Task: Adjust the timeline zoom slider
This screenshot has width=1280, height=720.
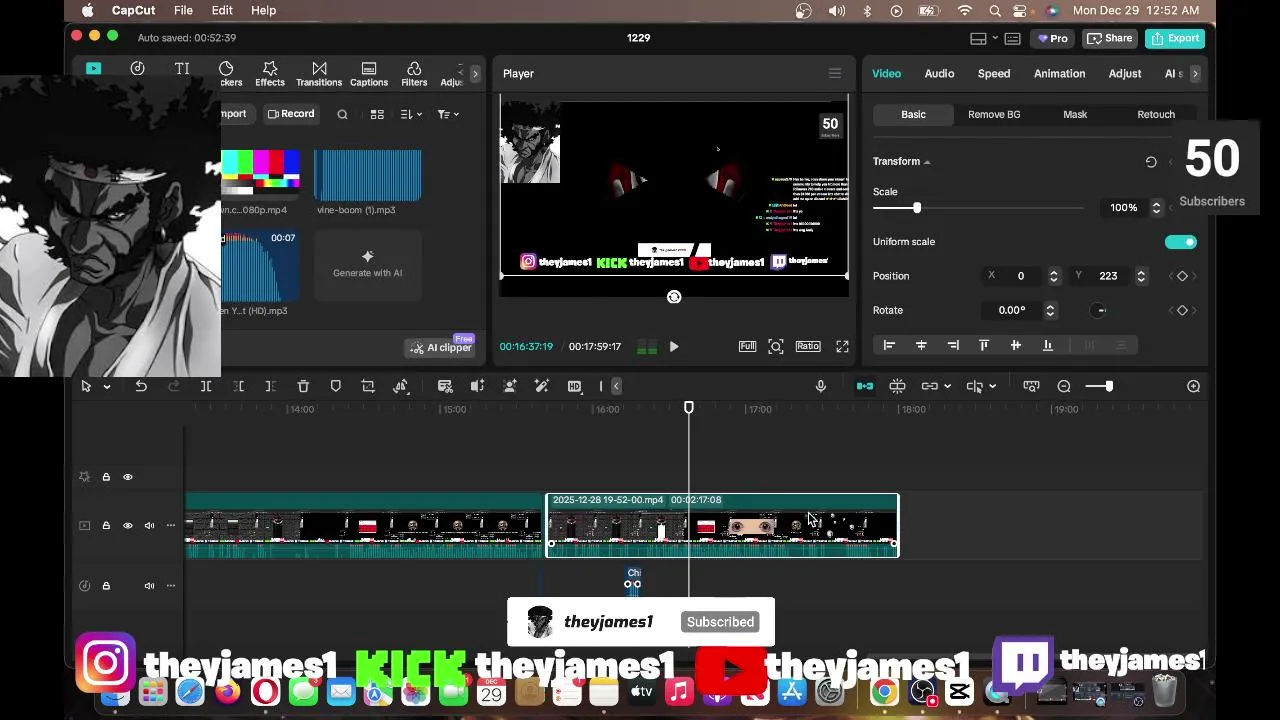Action: (x=1108, y=386)
